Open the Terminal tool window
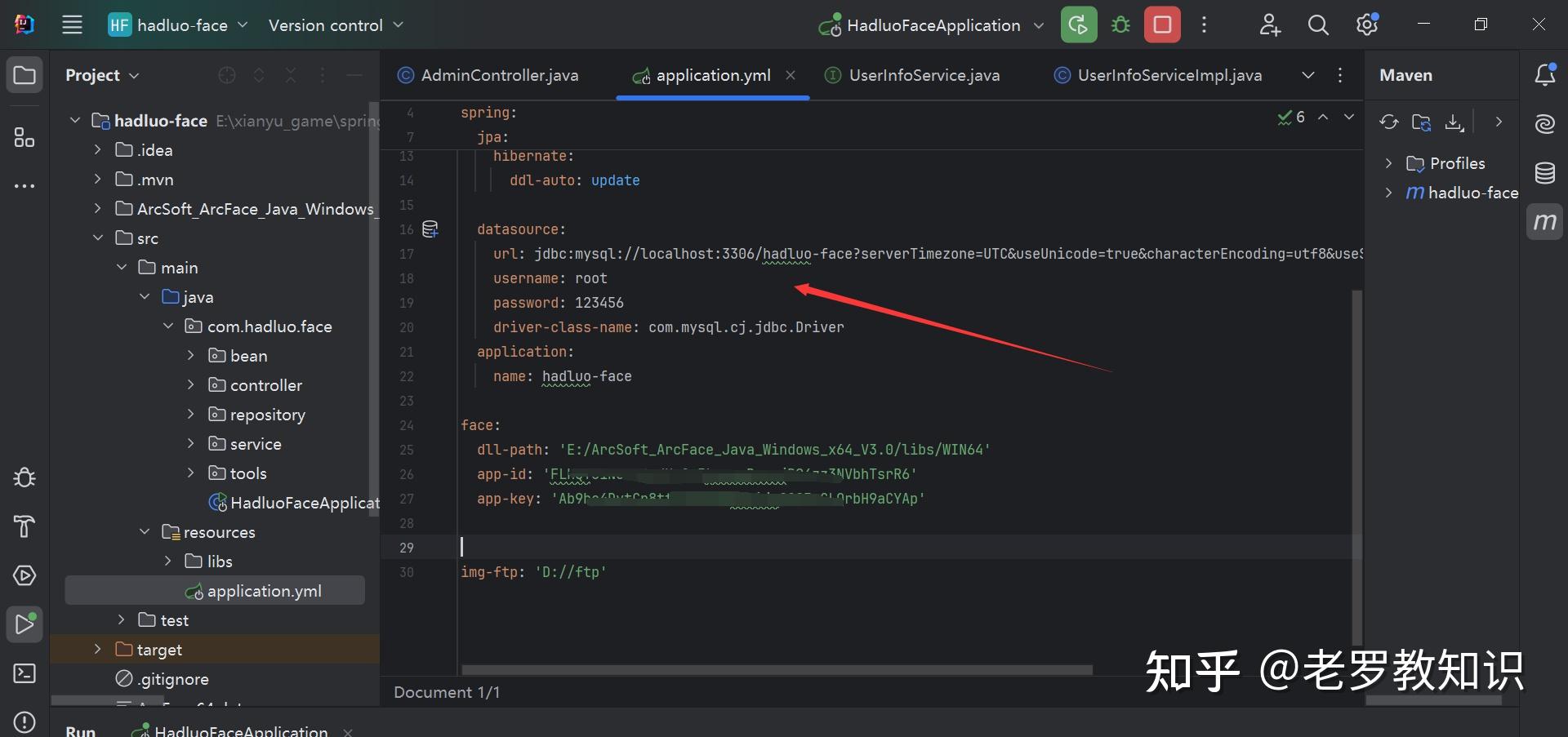Image resolution: width=1568 pixels, height=737 pixels. click(24, 673)
